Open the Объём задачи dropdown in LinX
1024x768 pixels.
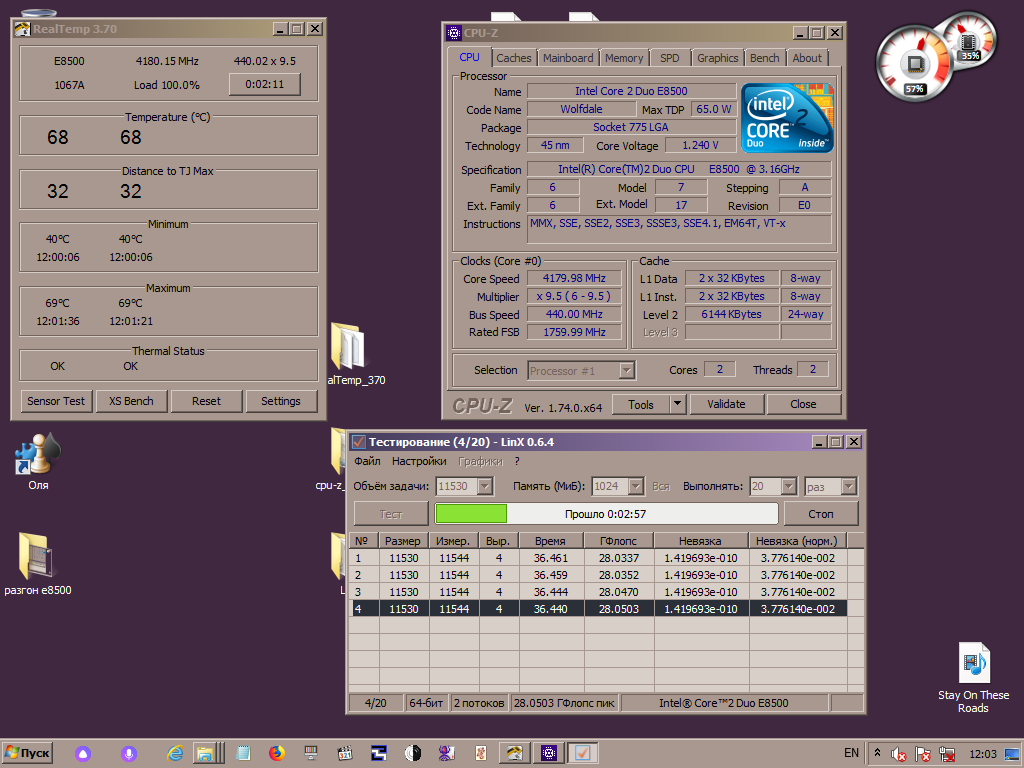tap(485, 487)
